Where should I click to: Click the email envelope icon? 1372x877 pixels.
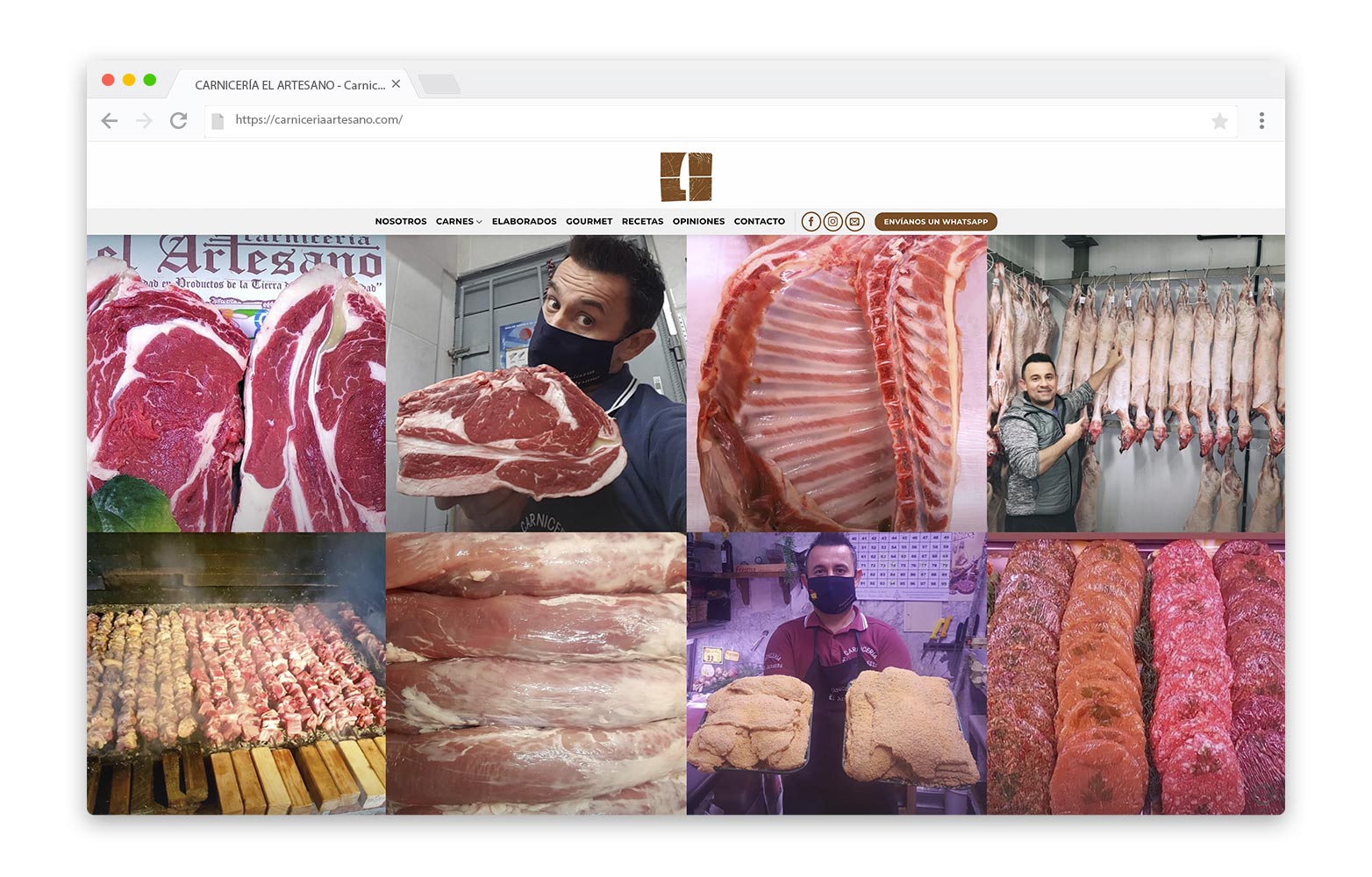click(x=854, y=222)
